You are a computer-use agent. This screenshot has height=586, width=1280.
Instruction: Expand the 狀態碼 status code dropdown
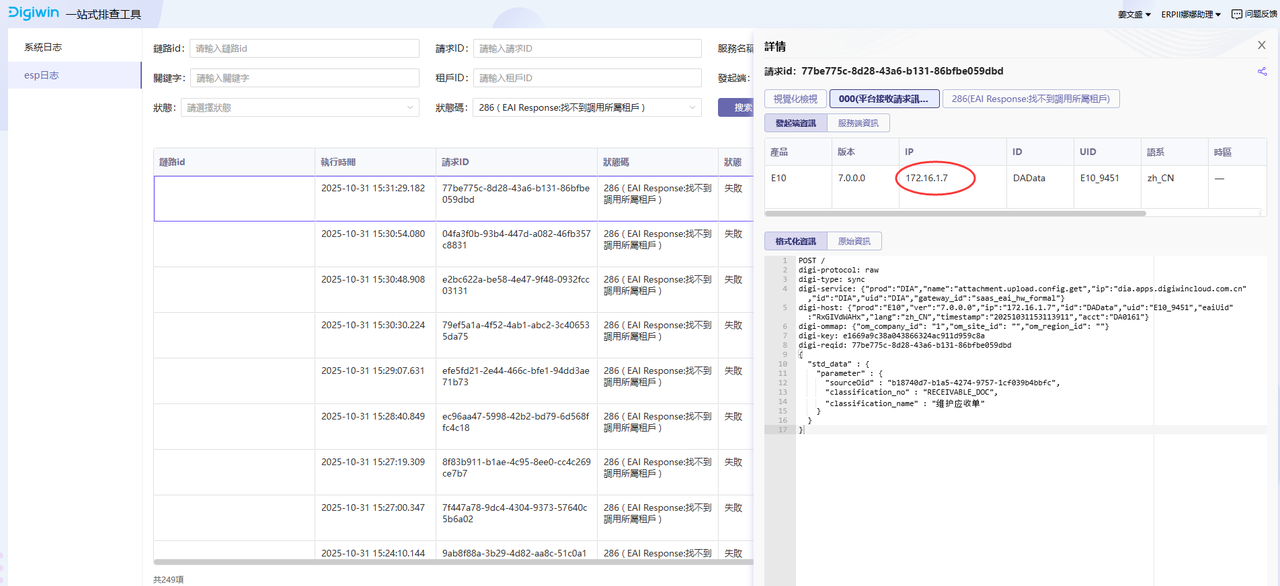point(588,108)
